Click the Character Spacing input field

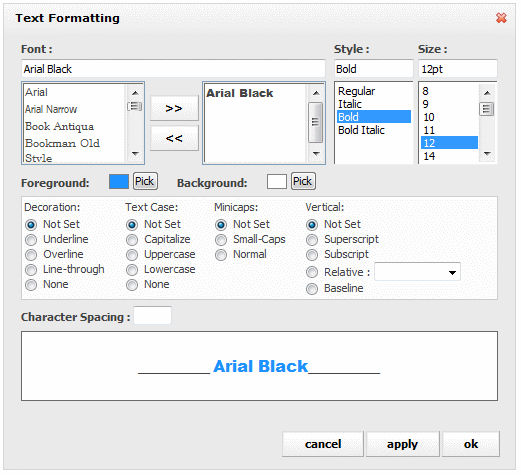click(153, 315)
